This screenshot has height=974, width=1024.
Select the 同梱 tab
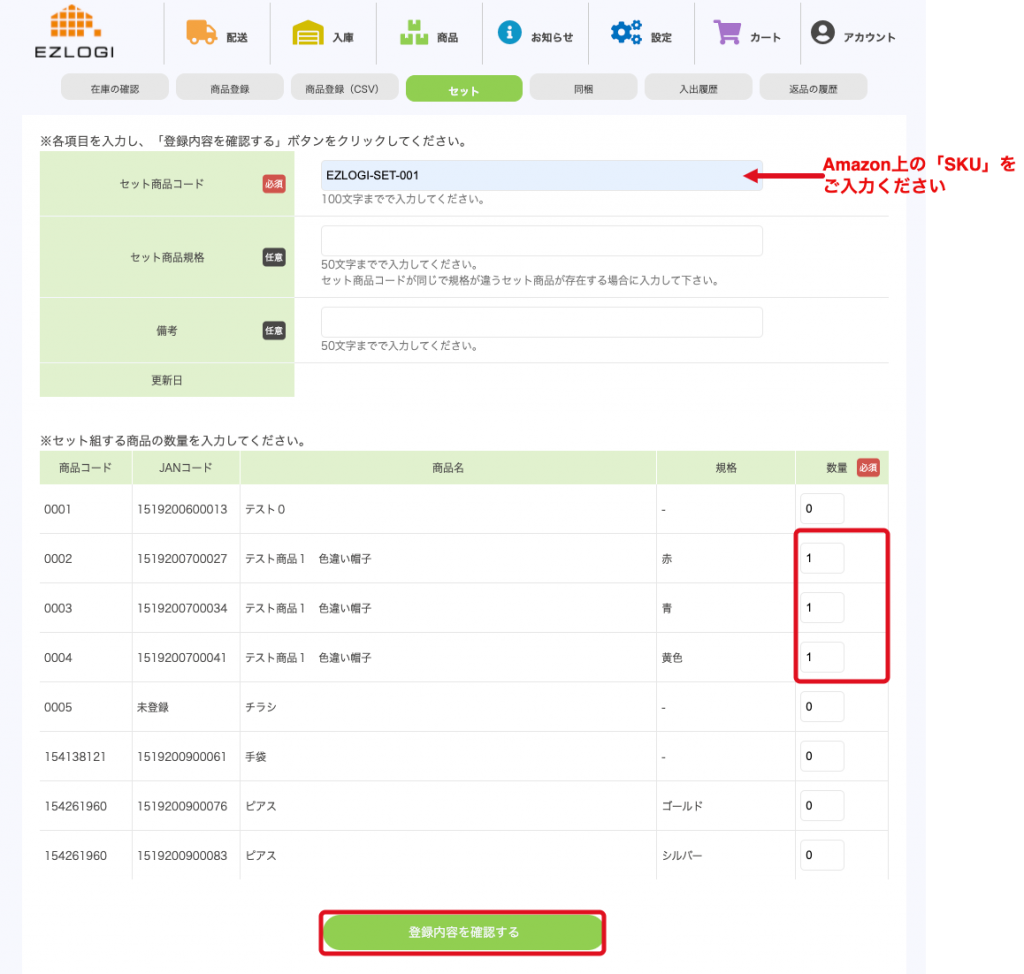point(583,89)
